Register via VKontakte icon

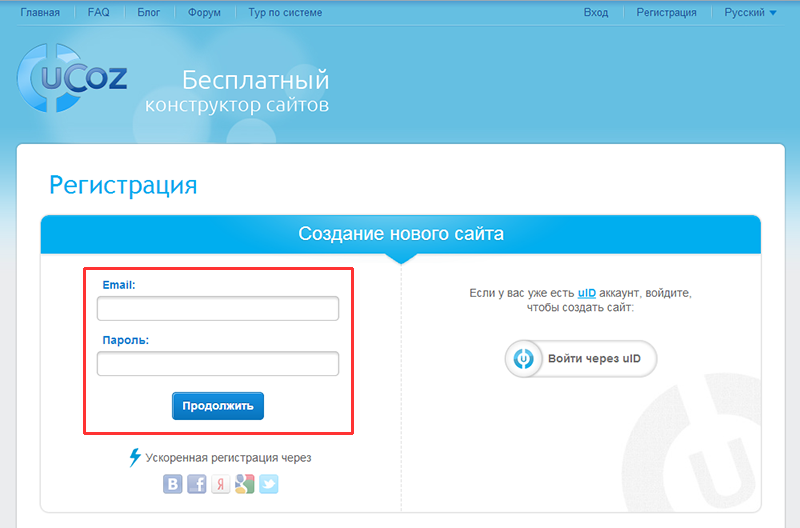[x=172, y=484]
